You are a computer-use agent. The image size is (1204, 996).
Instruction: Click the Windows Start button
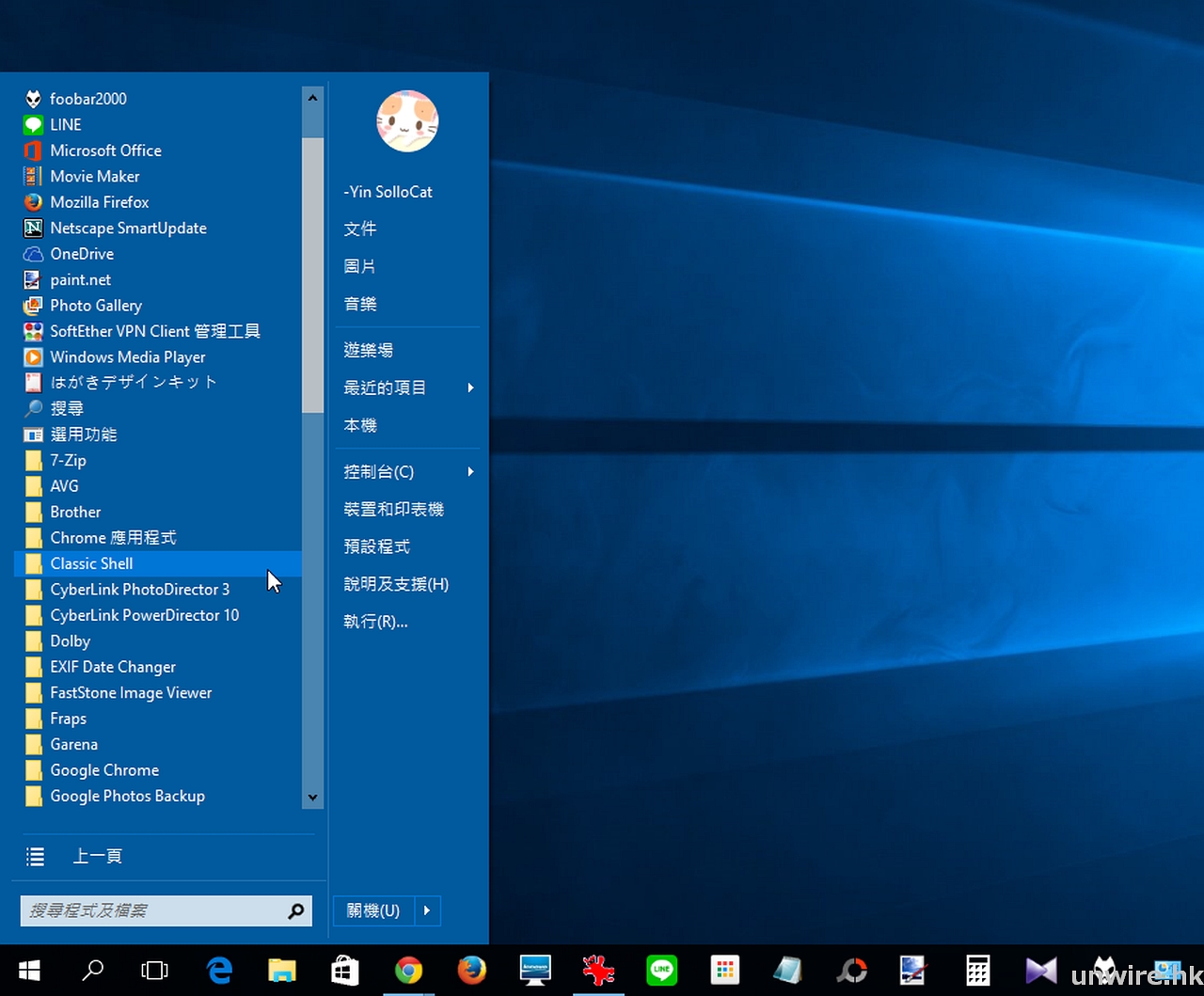(29, 970)
